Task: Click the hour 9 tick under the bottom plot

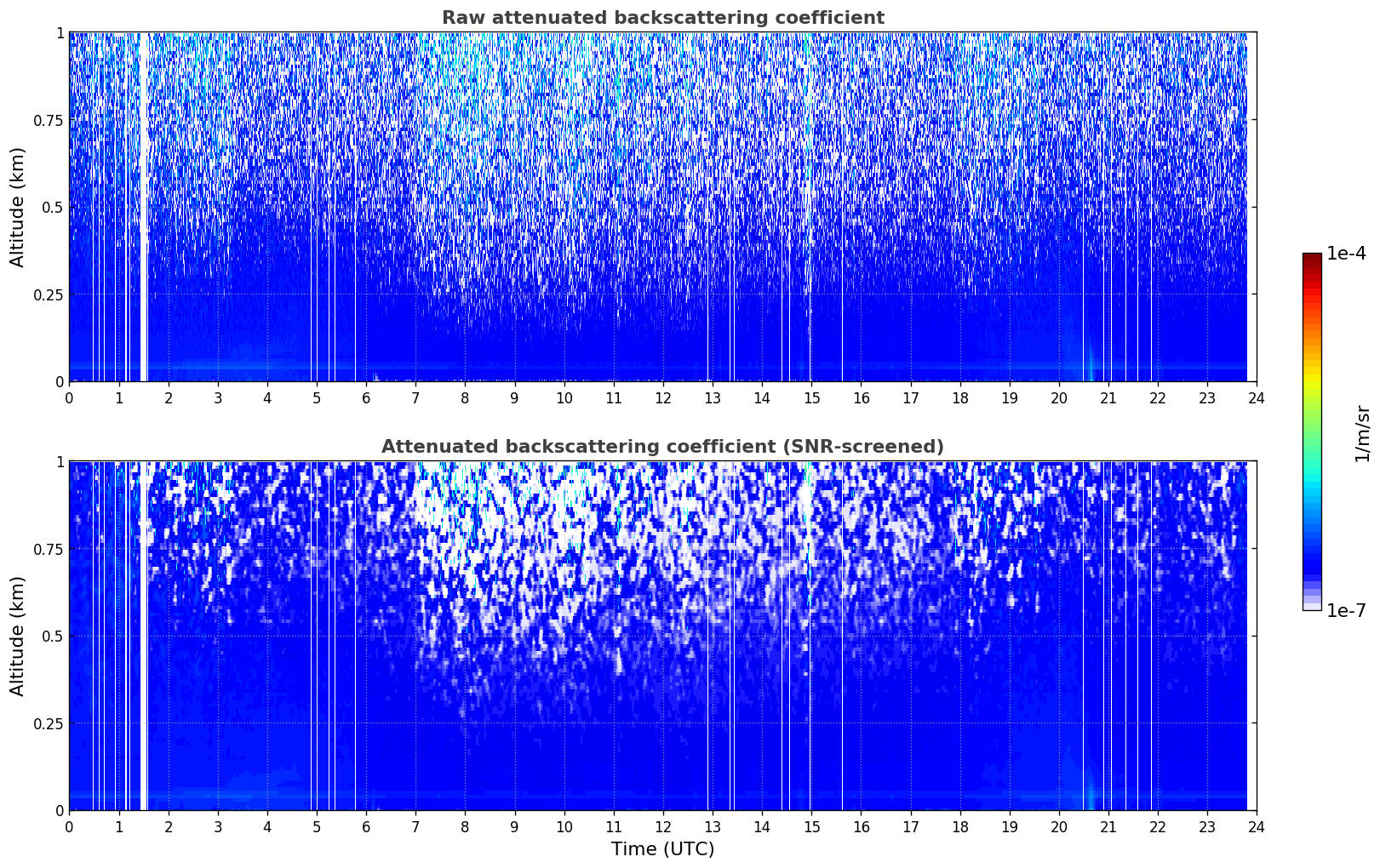Action: point(515,826)
